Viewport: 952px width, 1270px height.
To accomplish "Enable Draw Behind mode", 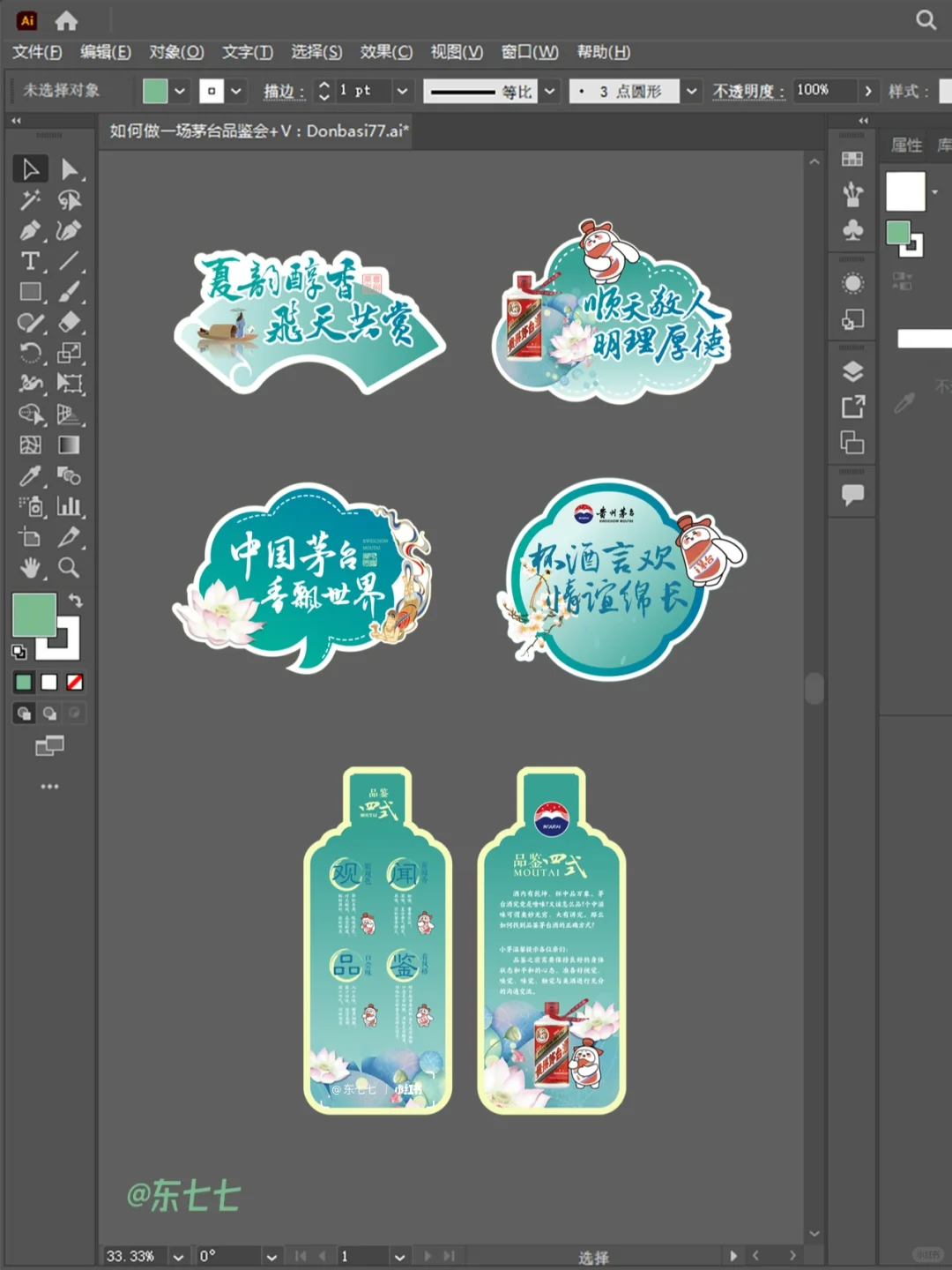I will pos(49,713).
